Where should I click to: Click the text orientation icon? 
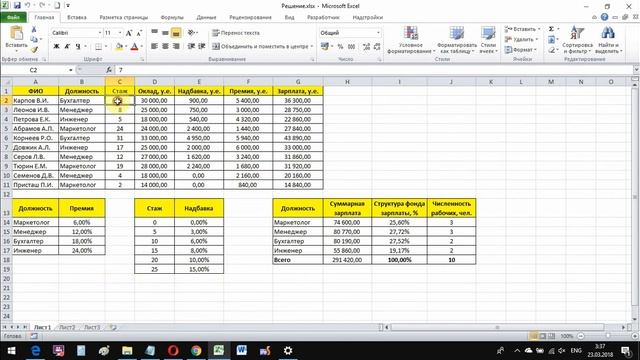pos(192,32)
